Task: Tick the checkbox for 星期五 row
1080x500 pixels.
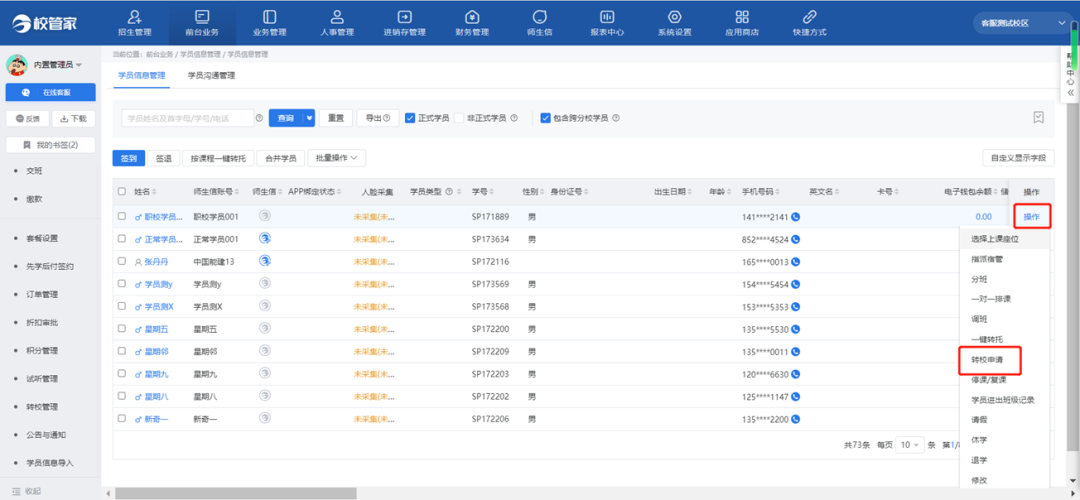Action: [122, 329]
